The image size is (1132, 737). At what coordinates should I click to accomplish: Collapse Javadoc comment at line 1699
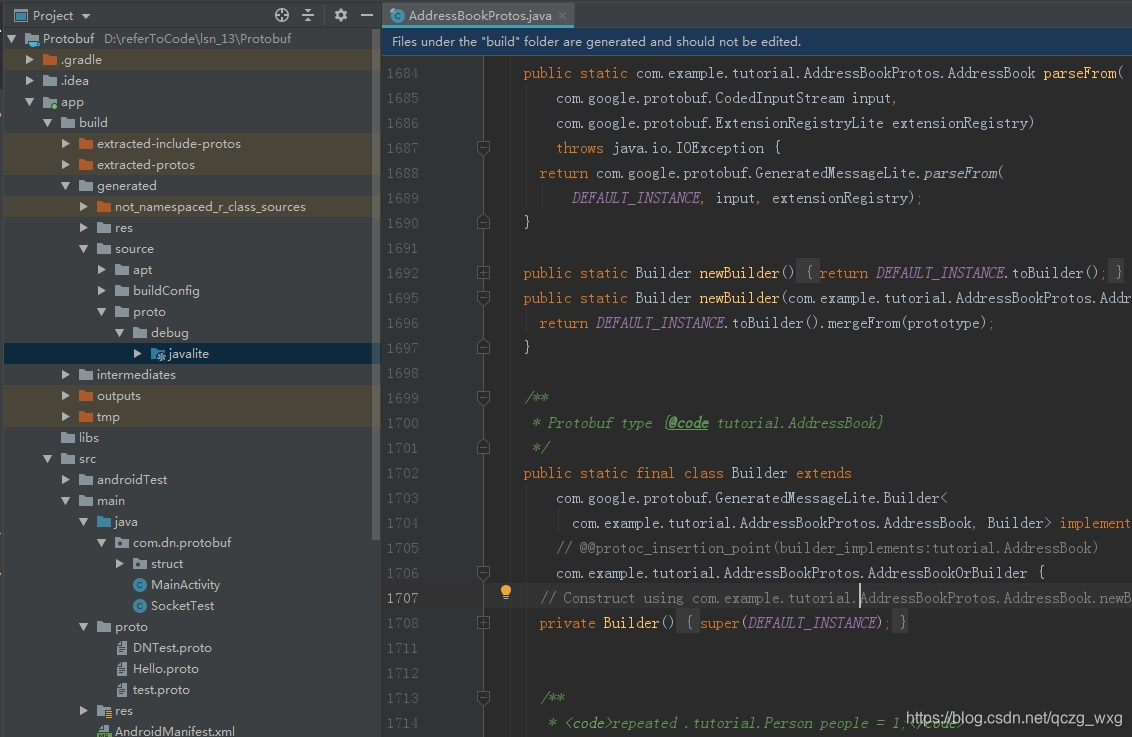click(x=484, y=398)
